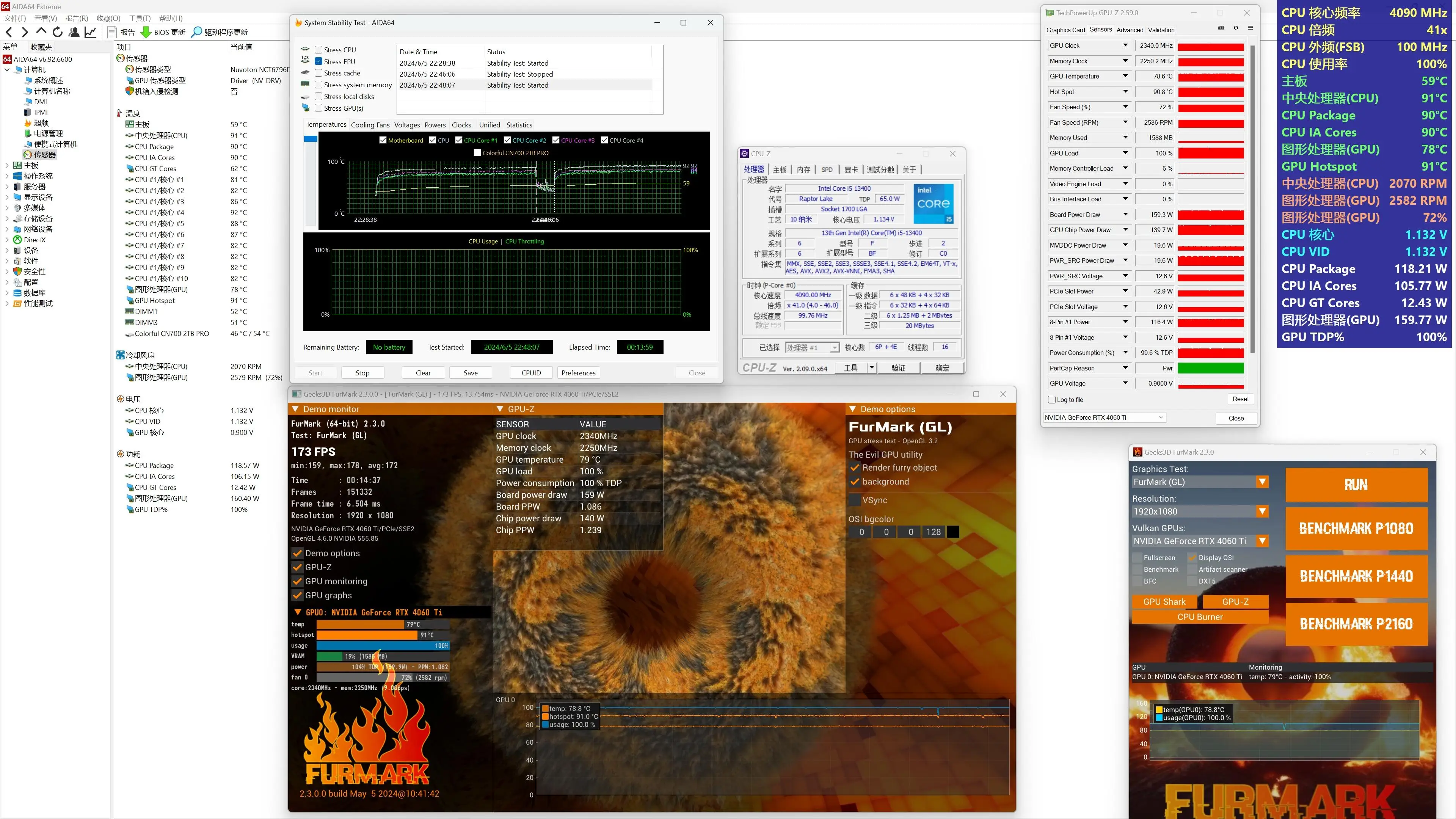Click the Save icon in AIDA64 System Stability
This screenshot has height=819, width=1456.
pos(470,373)
